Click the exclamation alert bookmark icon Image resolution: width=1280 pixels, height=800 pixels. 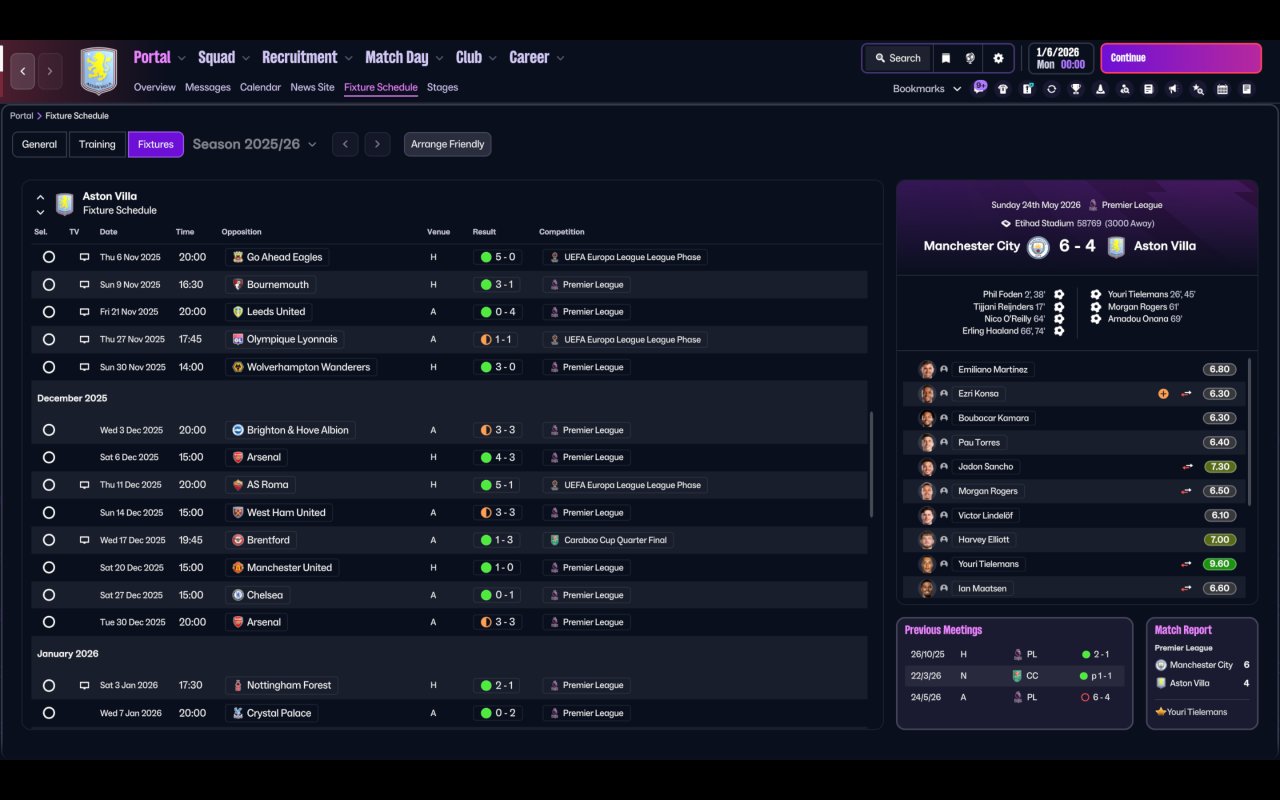click(x=1027, y=89)
